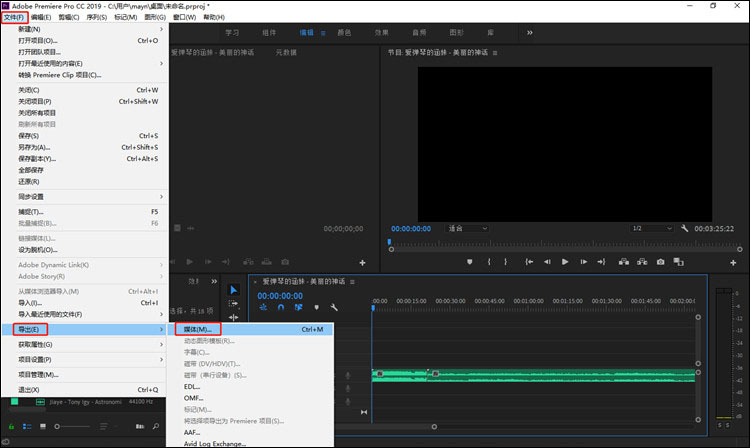This screenshot has width=750, height=448.
Task: Click Save (S) in File menu
Action: (84, 136)
